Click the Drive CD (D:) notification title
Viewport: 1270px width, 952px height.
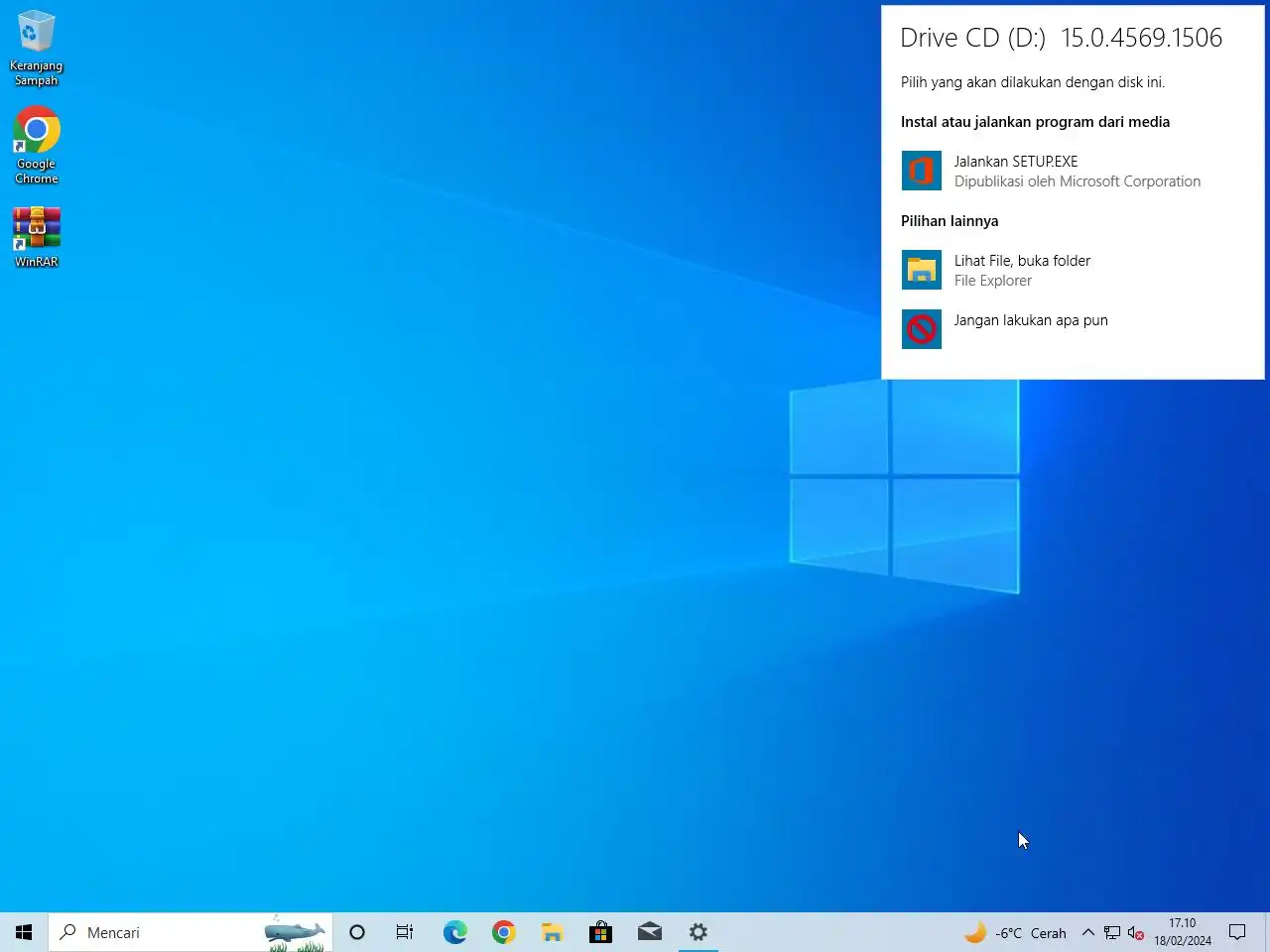(1062, 38)
